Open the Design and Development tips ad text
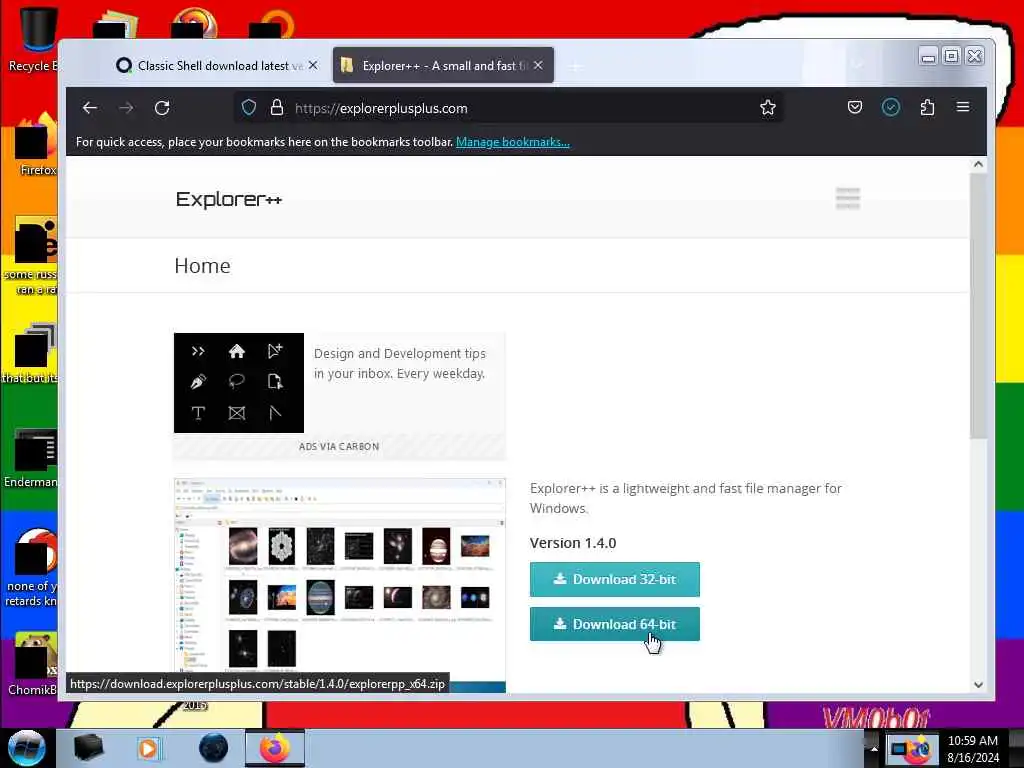This screenshot has width=1024, height=768. [400, 363]
